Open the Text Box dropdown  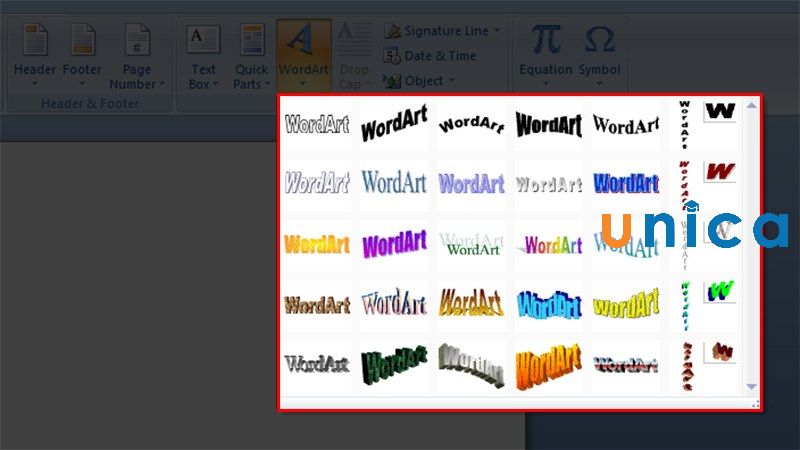(203, 57)
